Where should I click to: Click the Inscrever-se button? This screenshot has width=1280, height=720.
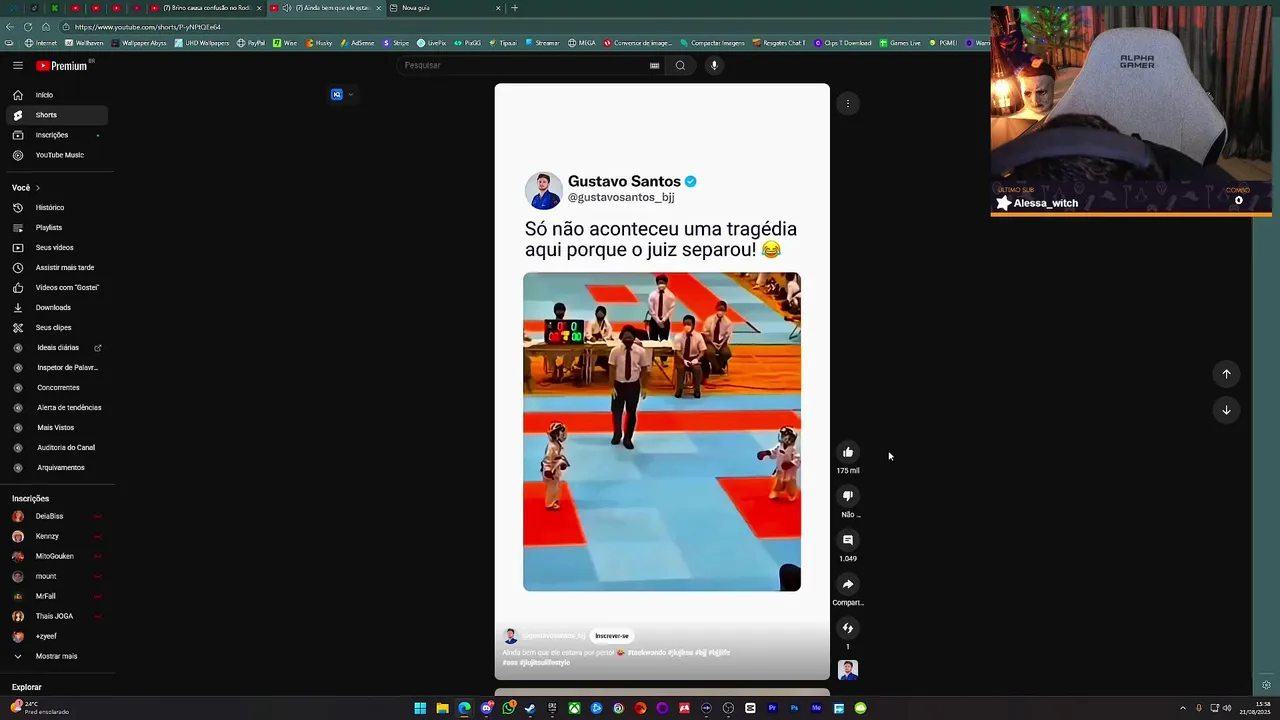point(612,636)
